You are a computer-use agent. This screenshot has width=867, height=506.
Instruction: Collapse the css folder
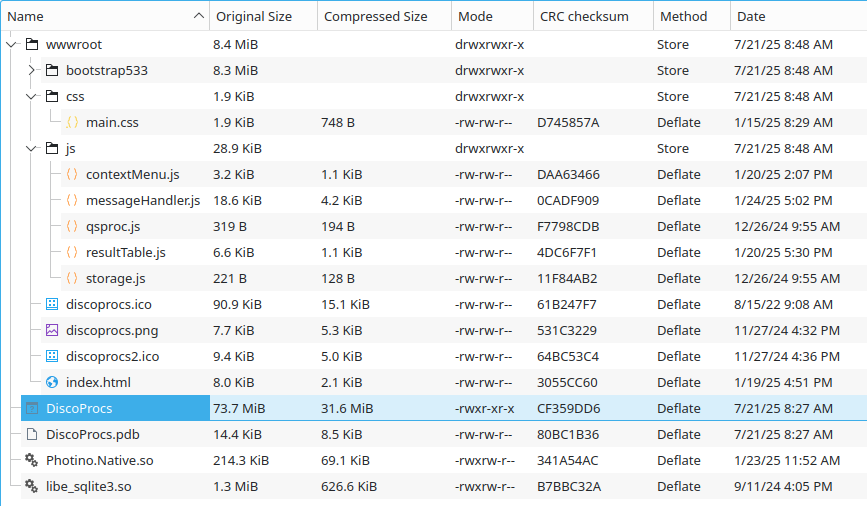click(x=31, y=97)
